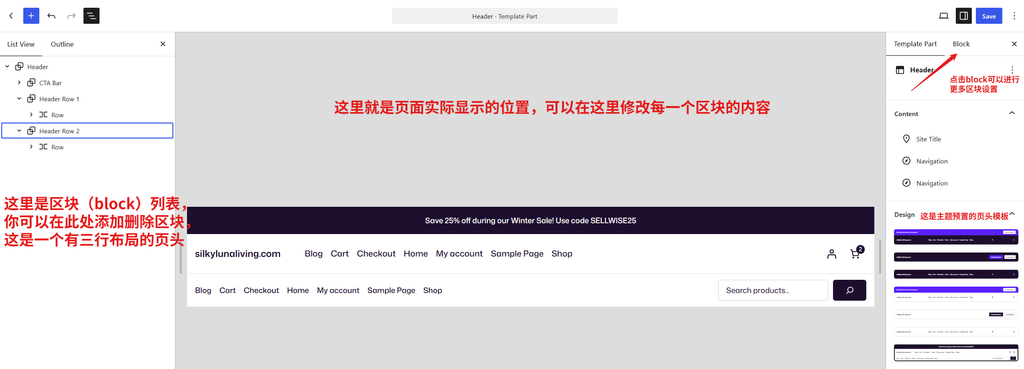Click the Site Title map pin icon
Image resolution: width=1024 pixels, height=369 pixels.
click(x=906, y=139)
